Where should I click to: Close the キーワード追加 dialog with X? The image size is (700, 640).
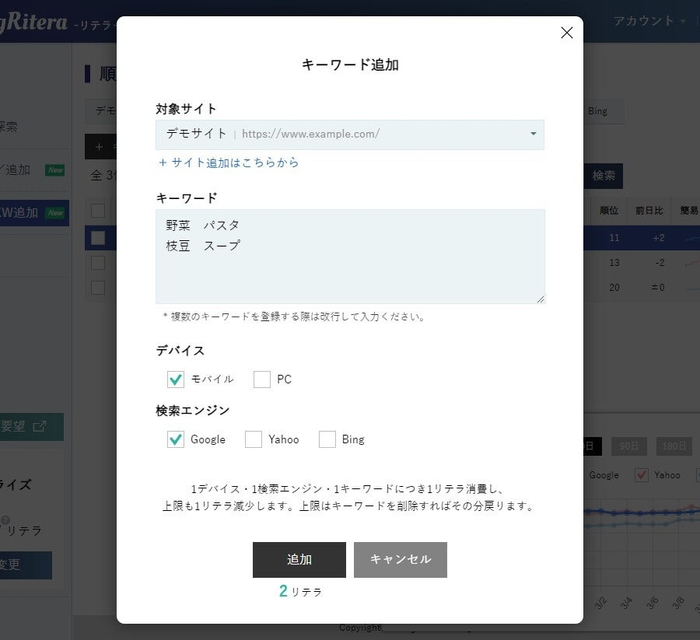pyautogui.click(x=567, y=33)
